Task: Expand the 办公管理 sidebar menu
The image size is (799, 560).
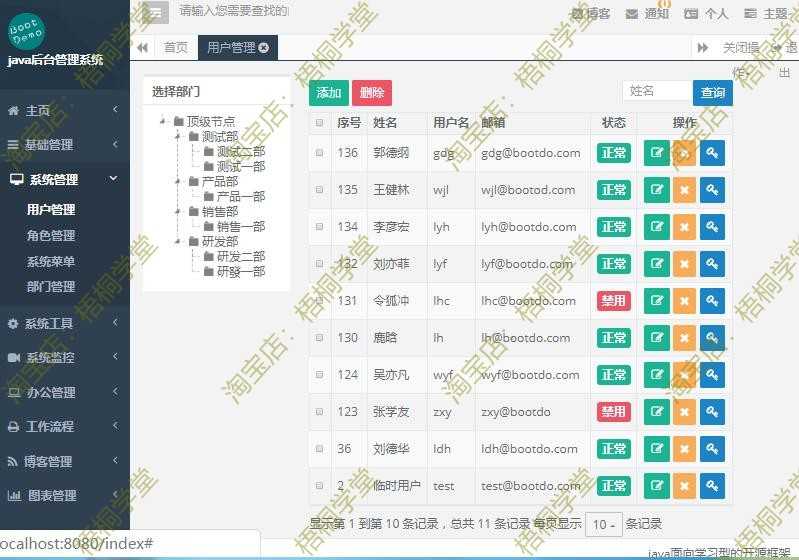Action: click(65, 392)
